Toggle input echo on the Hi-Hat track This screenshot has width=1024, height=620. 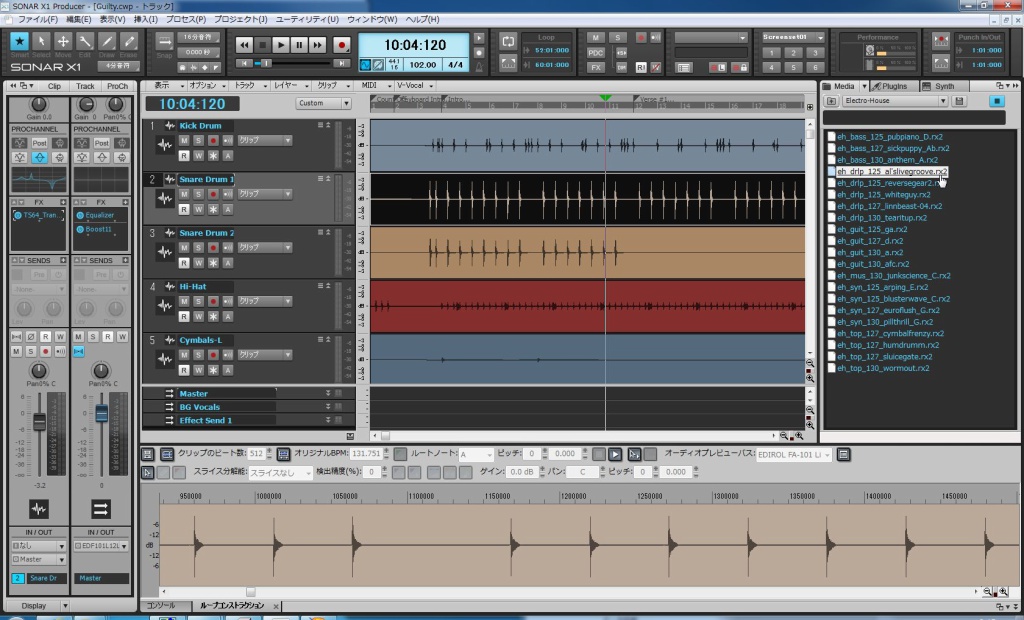pyautogui.click(x=227, y=301)
